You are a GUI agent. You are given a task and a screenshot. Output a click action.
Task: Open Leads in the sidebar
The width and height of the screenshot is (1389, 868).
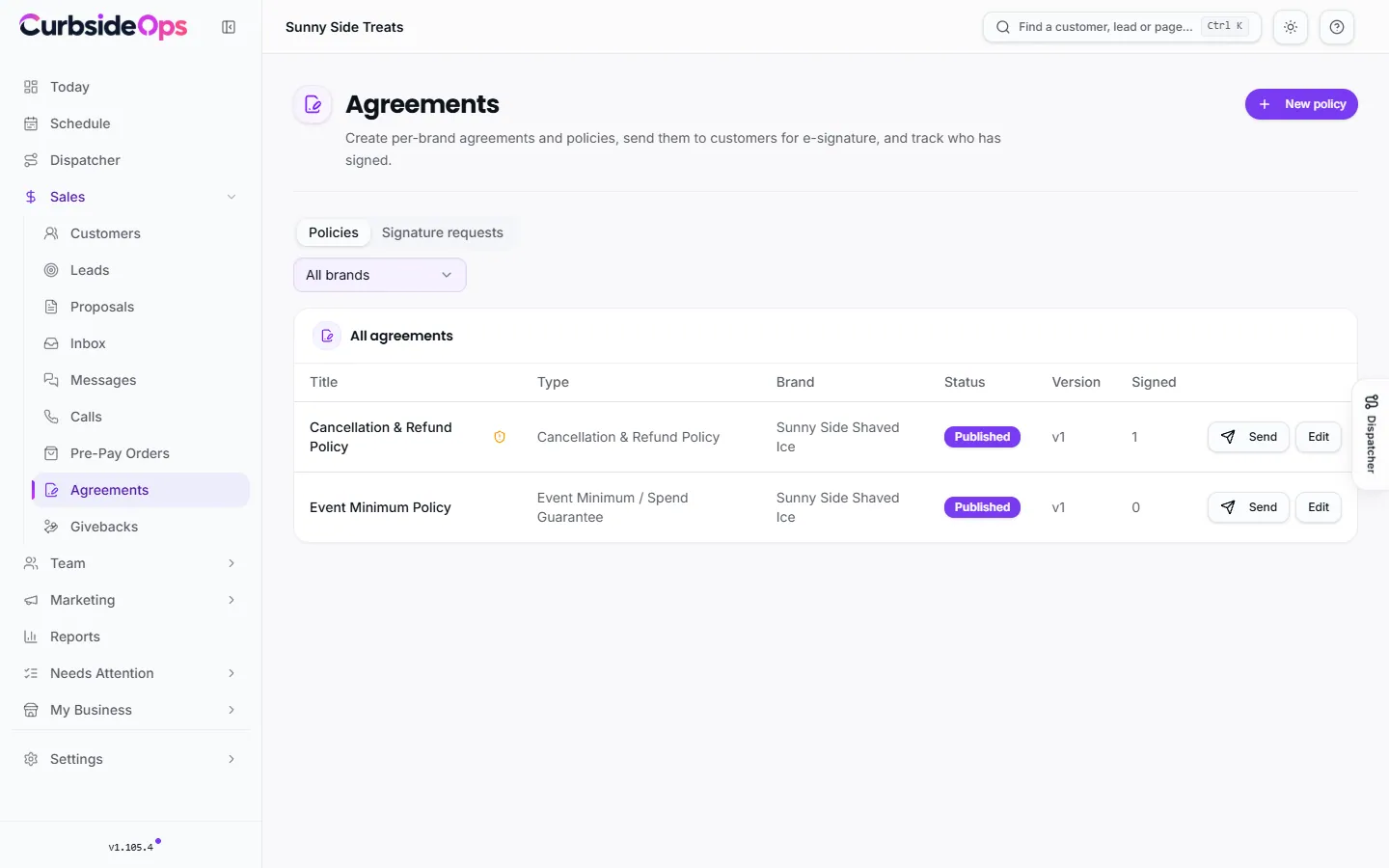[141, 270]
